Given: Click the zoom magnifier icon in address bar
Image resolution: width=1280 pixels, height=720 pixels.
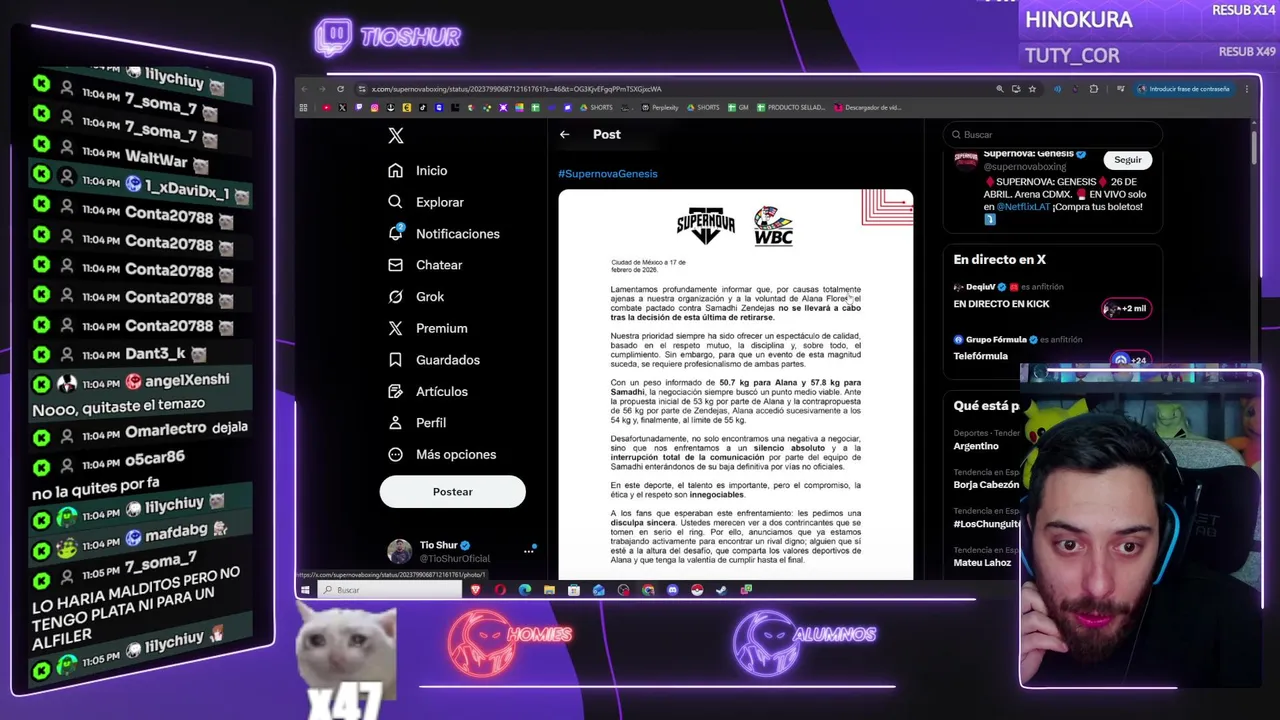Looking at the screenshot, I should click(x=1000, y=89).
